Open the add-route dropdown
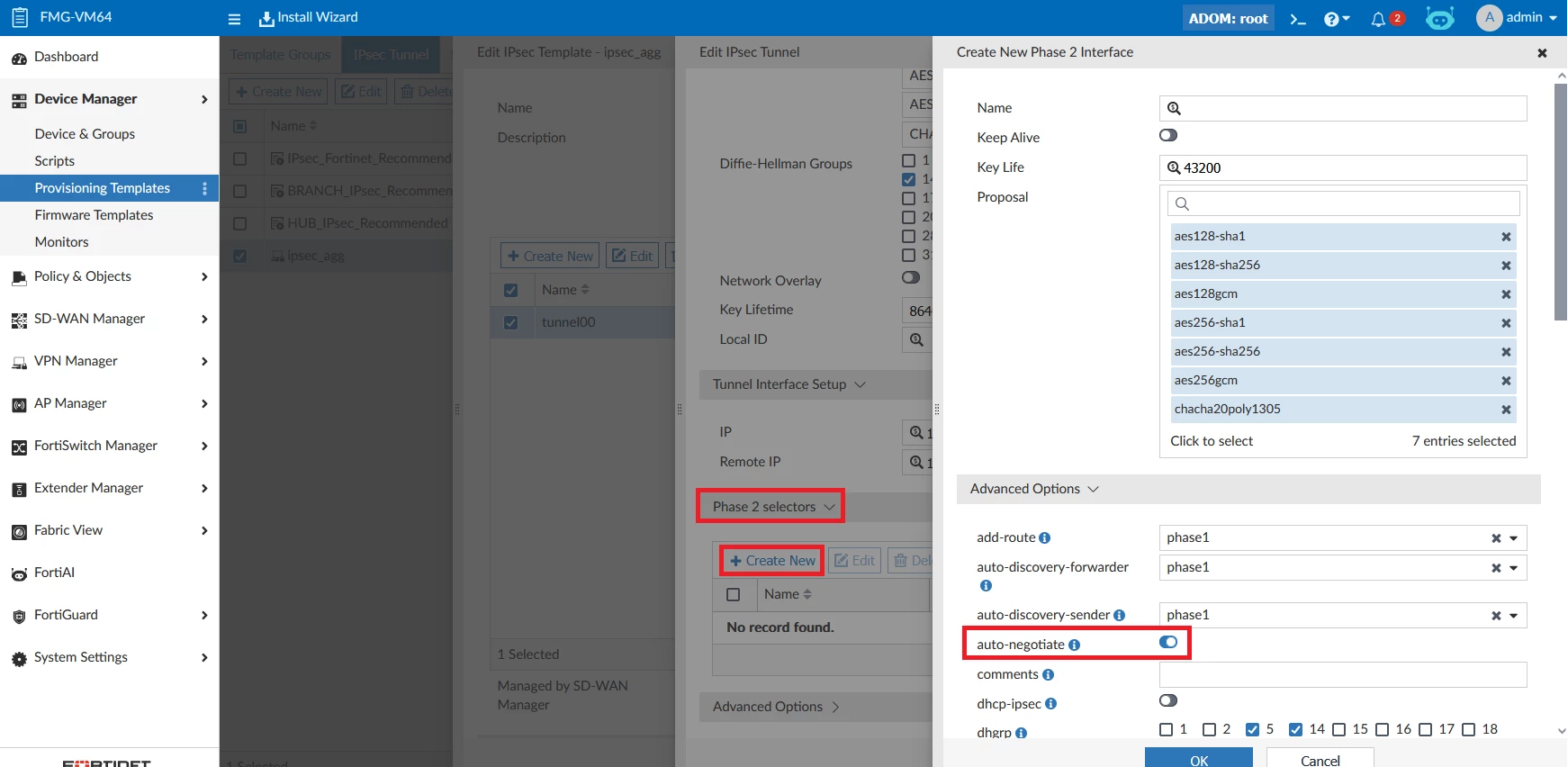1568x767 pixels. point(1513,538)
